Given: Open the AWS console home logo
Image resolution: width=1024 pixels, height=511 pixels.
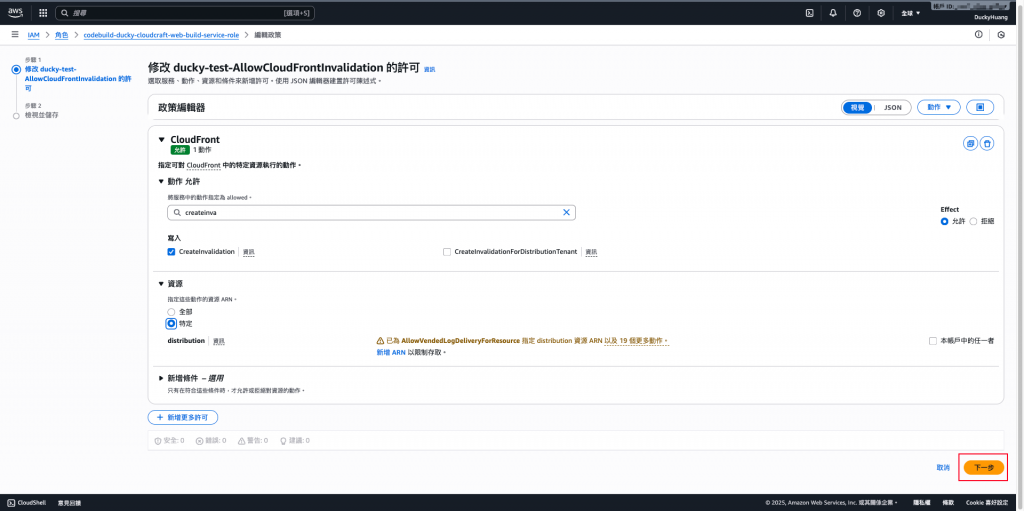Looking at the screenshot, I should 16,12.
